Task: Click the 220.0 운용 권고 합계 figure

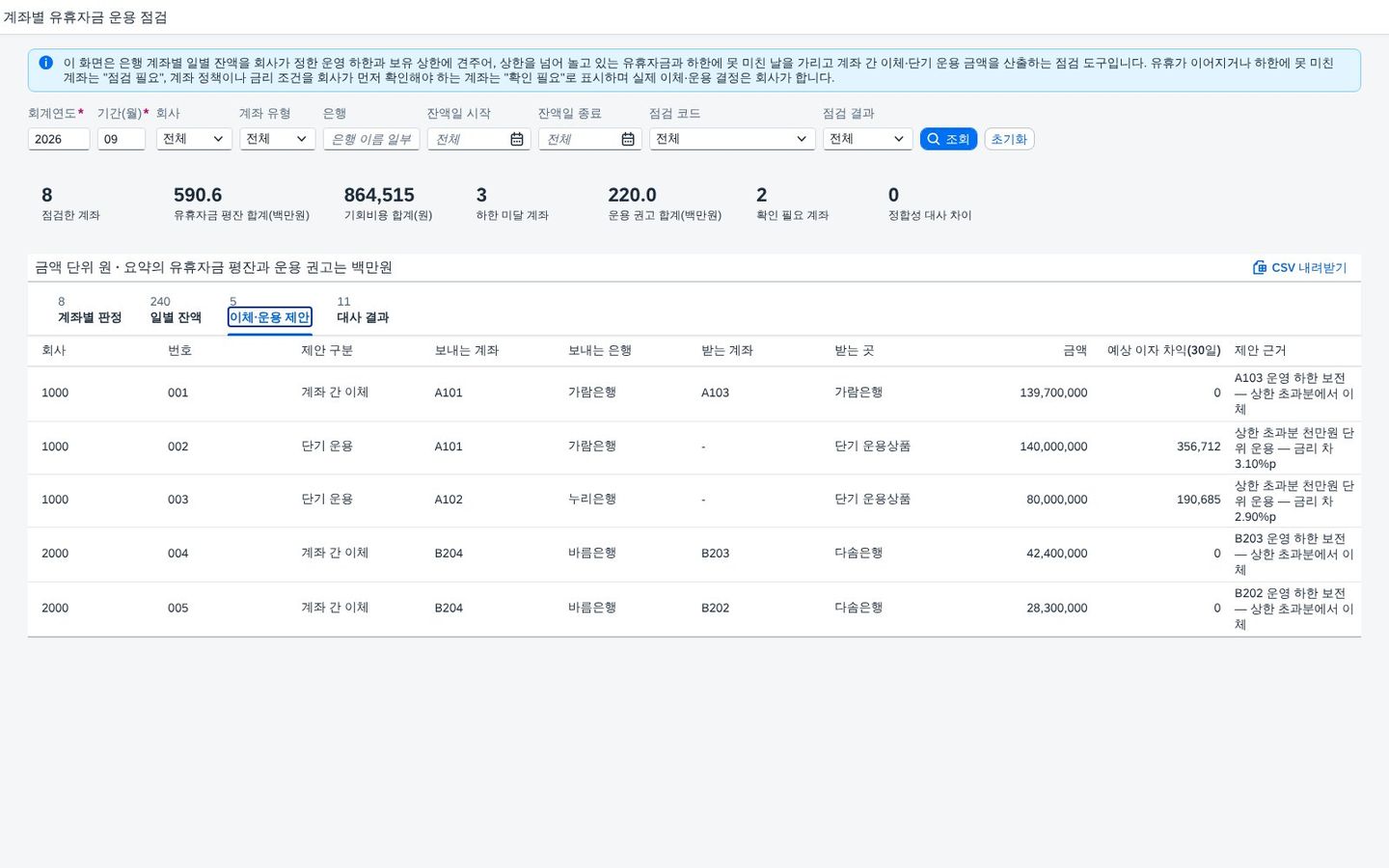Action: 632,195
